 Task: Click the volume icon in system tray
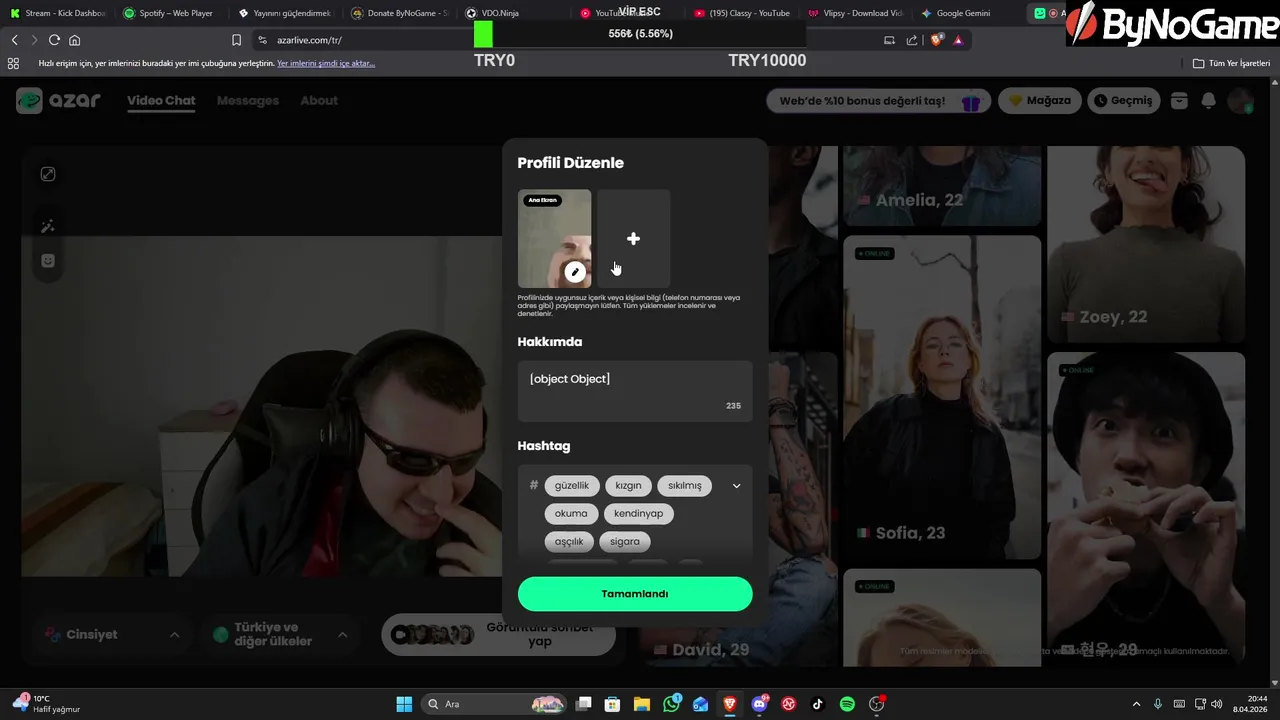click(x=1215, y=704)
